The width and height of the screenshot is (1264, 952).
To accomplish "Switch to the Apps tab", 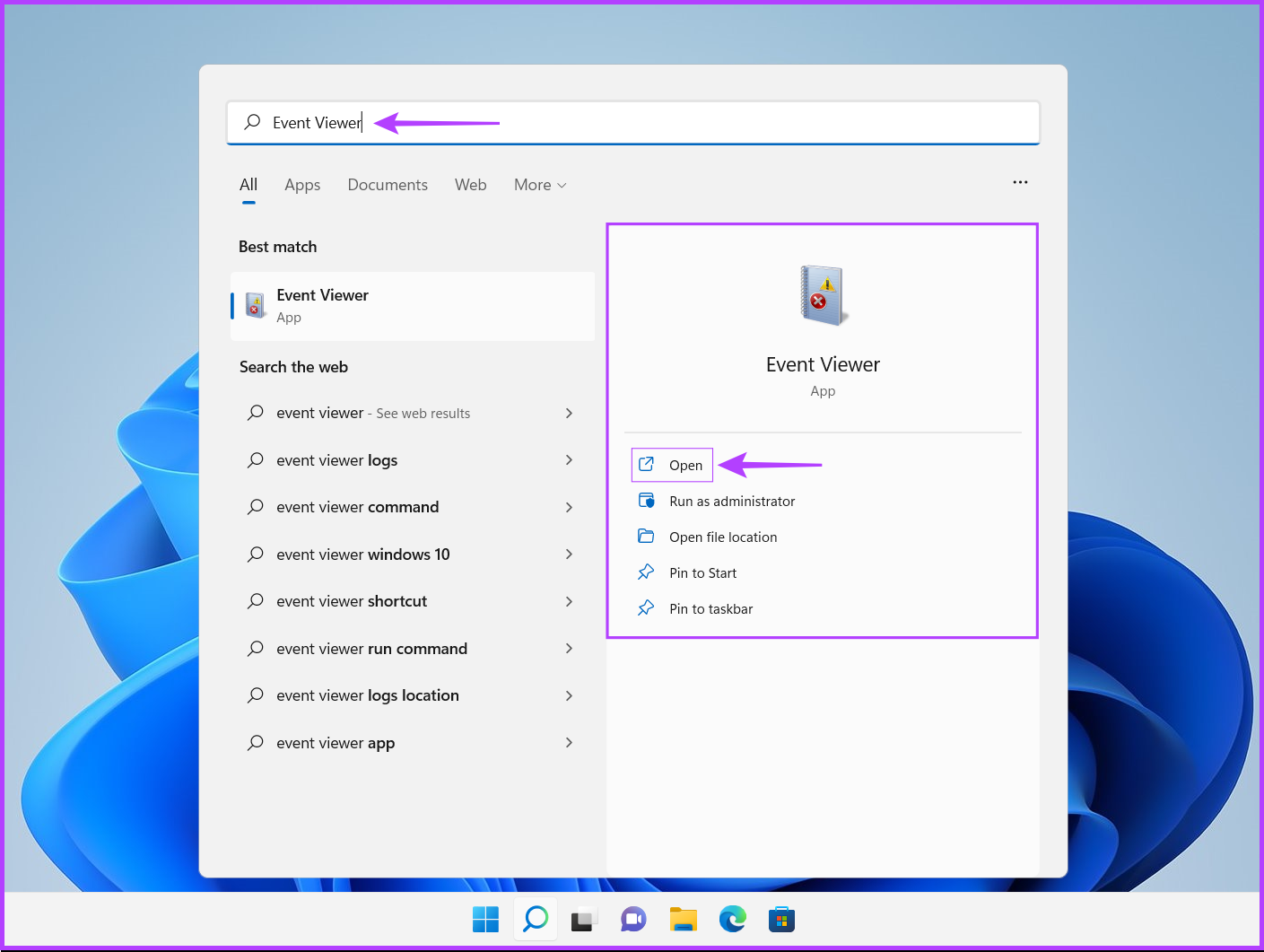I will point(301,185).
